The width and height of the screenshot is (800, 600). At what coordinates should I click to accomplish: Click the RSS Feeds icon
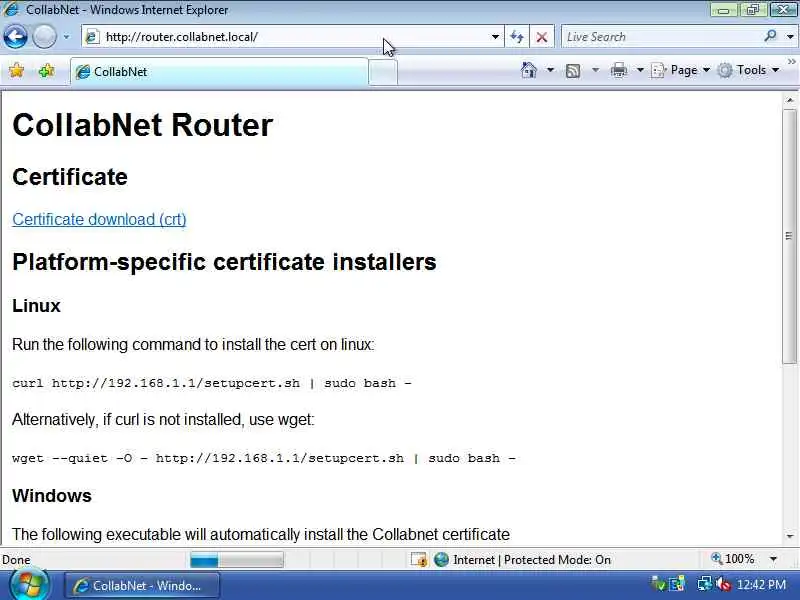click(x=573, y=70)
